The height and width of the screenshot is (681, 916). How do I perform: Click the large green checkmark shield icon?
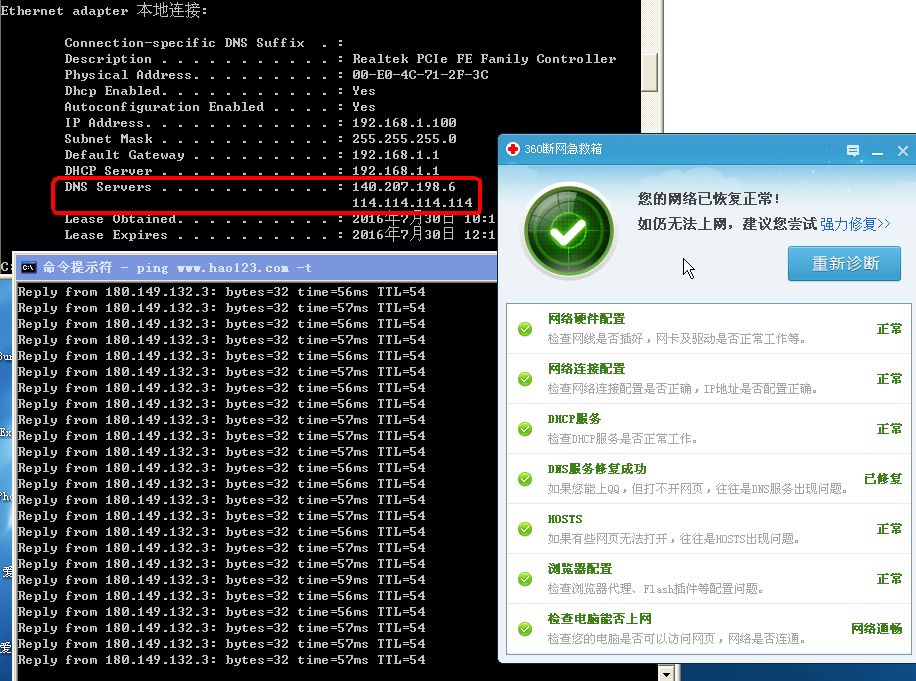(568, 231)
